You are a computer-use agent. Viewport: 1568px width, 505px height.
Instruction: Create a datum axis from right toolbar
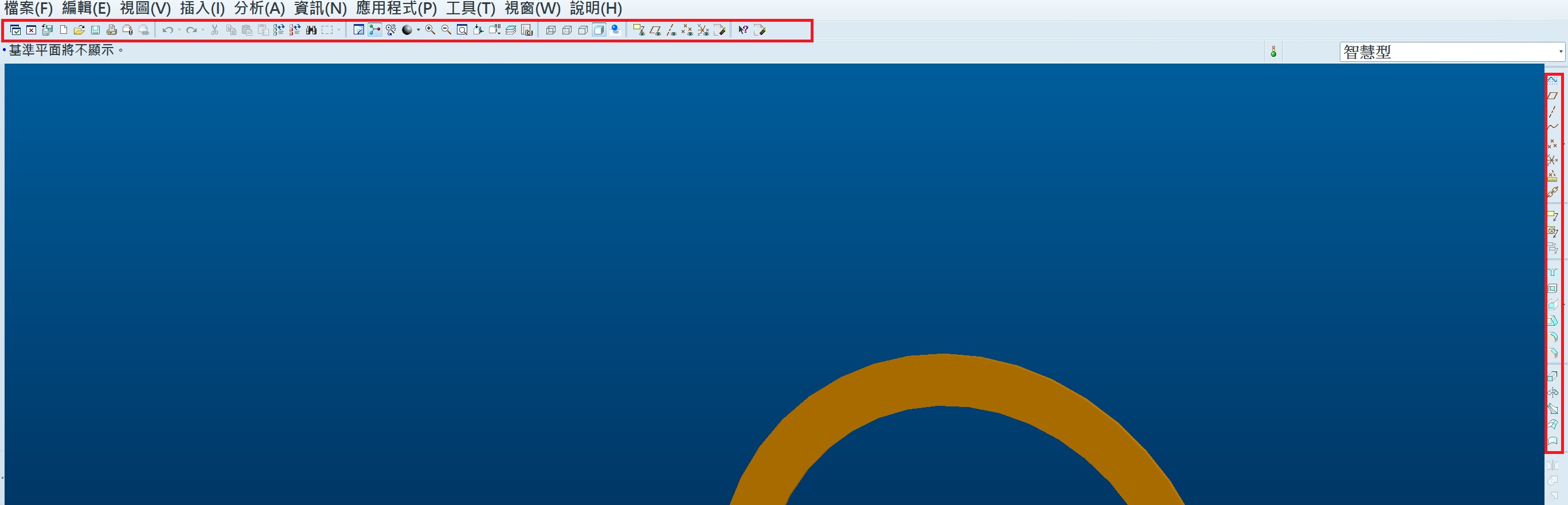[1553, 111]
